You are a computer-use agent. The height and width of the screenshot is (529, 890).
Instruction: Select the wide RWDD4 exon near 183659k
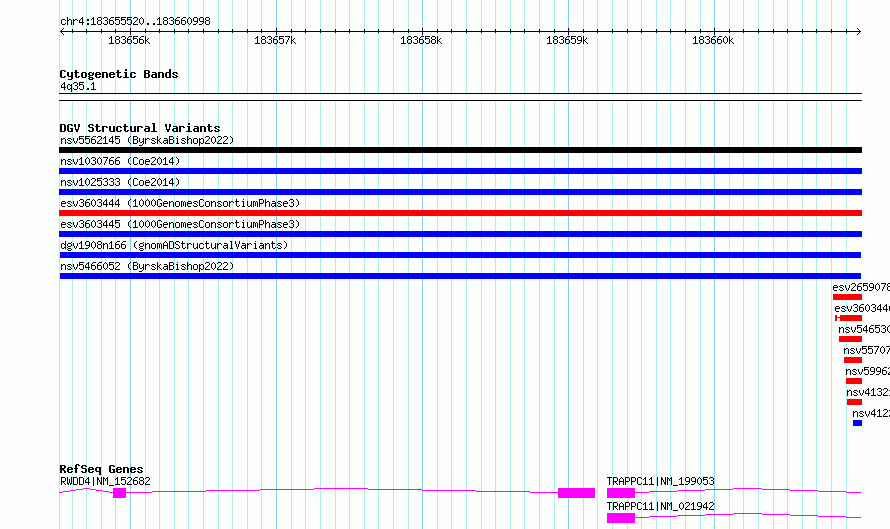(x=576, y=493)
